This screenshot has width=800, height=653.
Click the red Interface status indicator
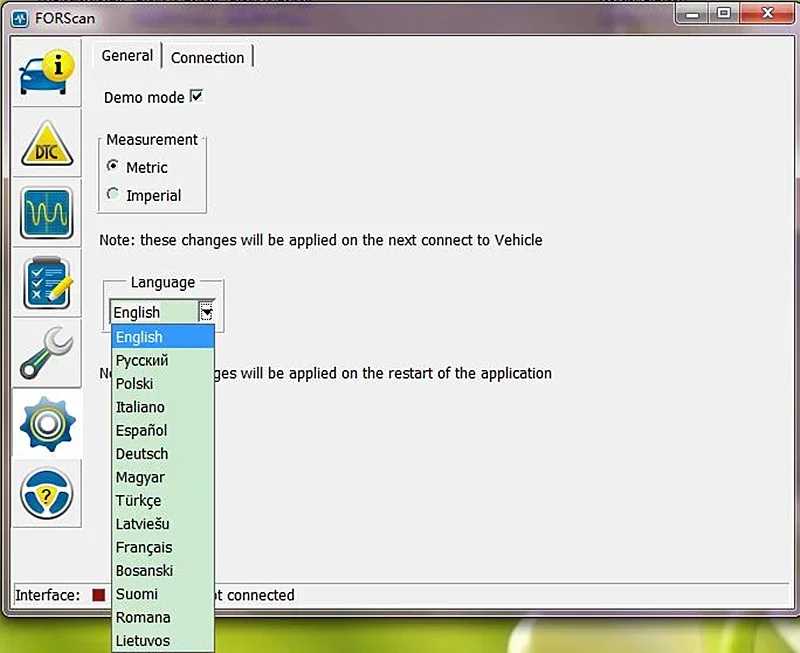pyautogui.click(x=98, y=595)
